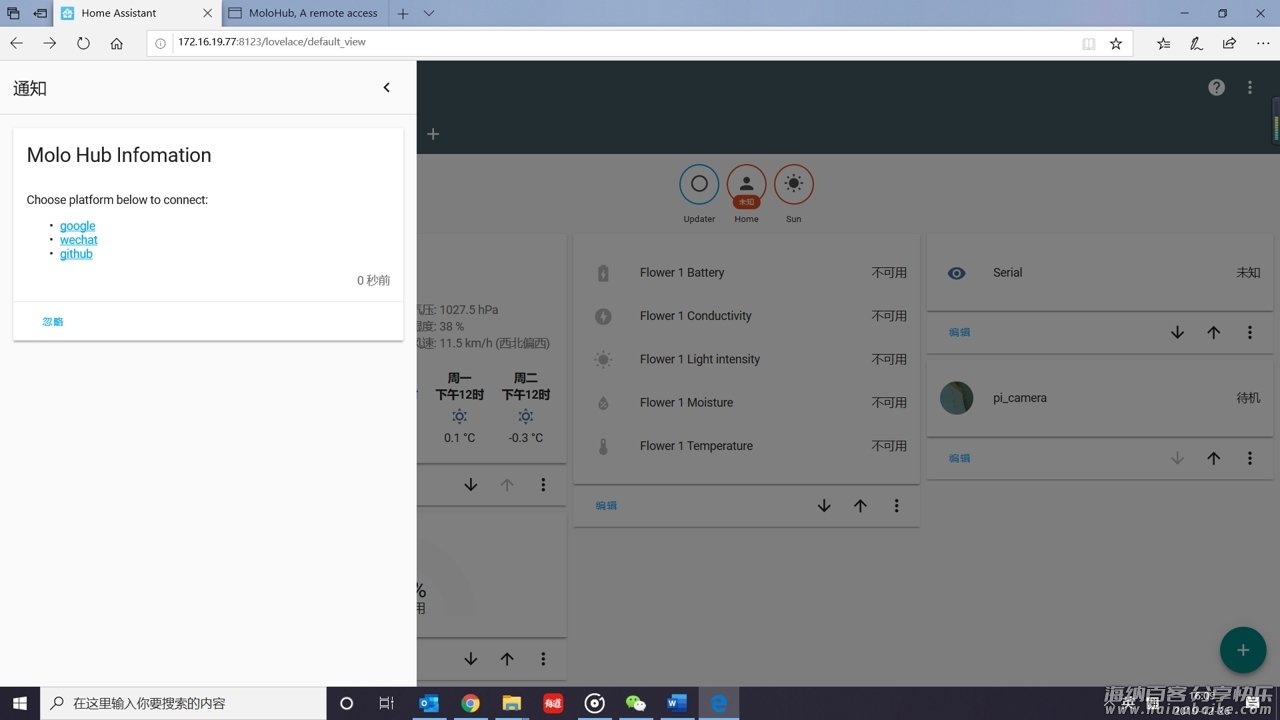Dismiss the Molo Hub notification

53,322
